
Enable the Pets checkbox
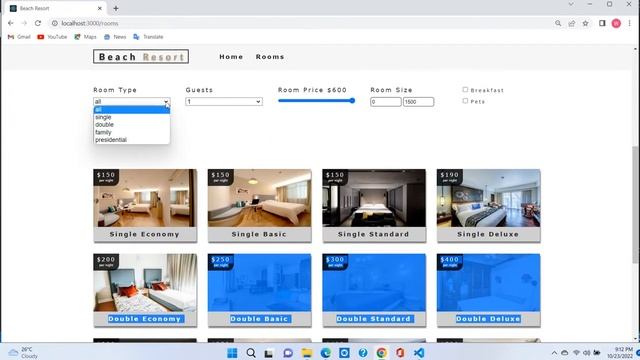[465, 100]
